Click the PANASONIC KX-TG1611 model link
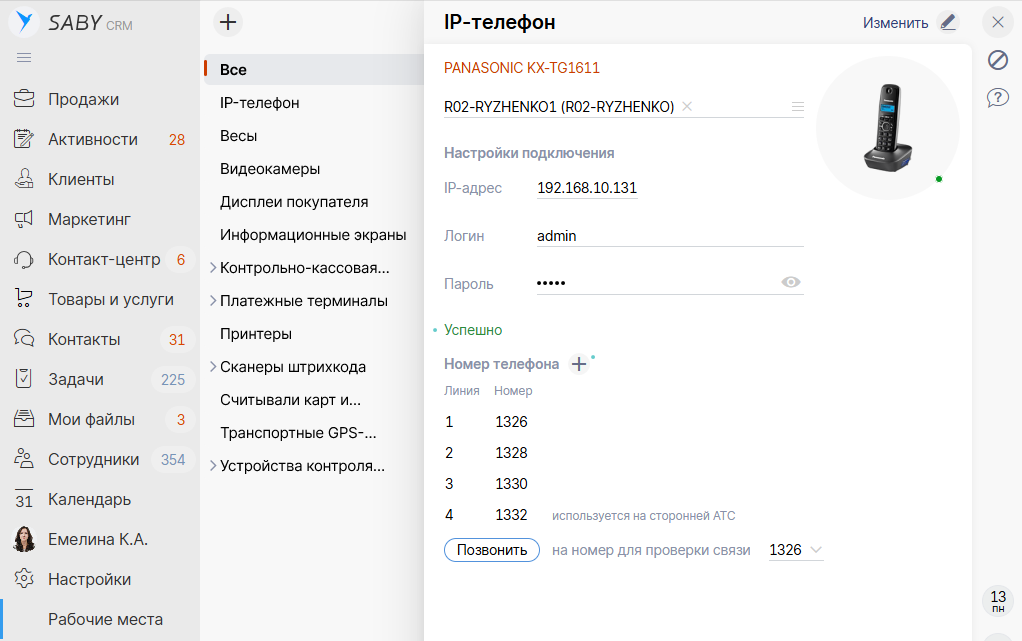The height and width of the screenshot is (641, 1022). pyautogui.click(x=521, y=68)
